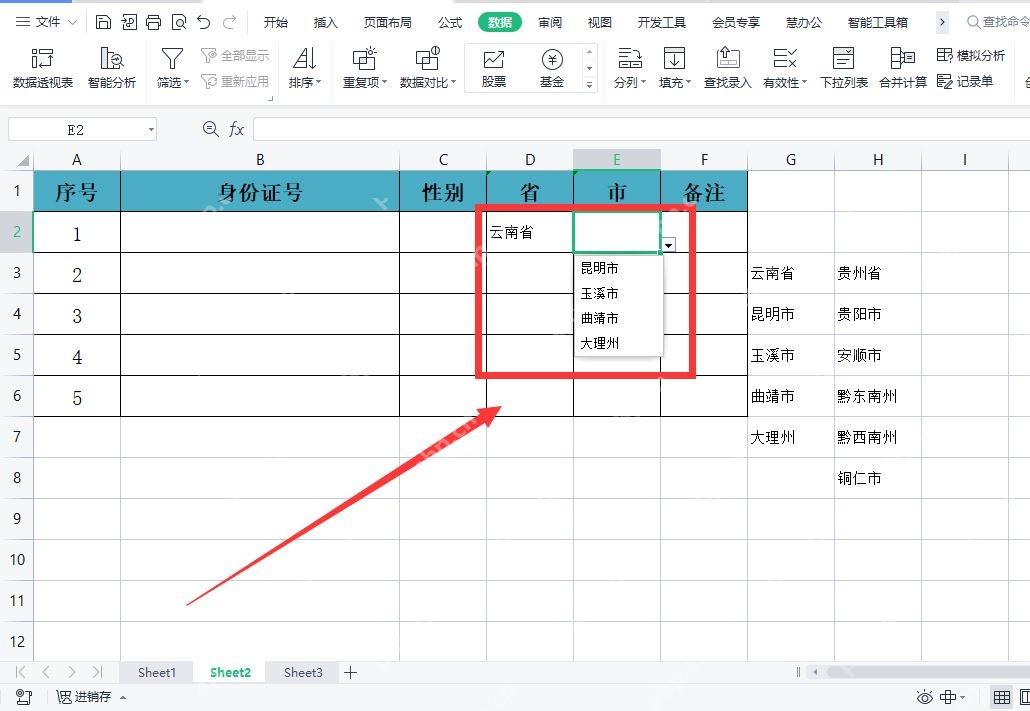Image resolution: width=1030 pixels, height=711 pixels.
Task: Expand the 重复项 dropdown arrow
Action: [x=384, y=83]
